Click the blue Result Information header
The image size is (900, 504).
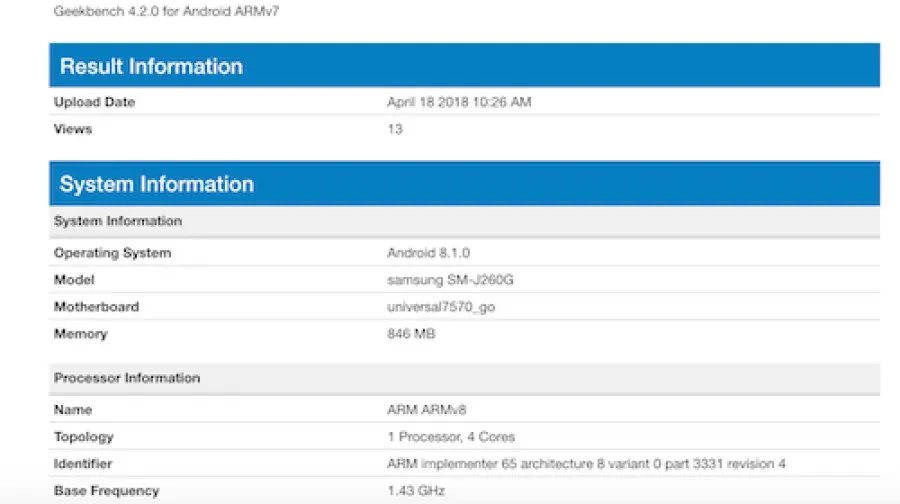tap(151, 66)
